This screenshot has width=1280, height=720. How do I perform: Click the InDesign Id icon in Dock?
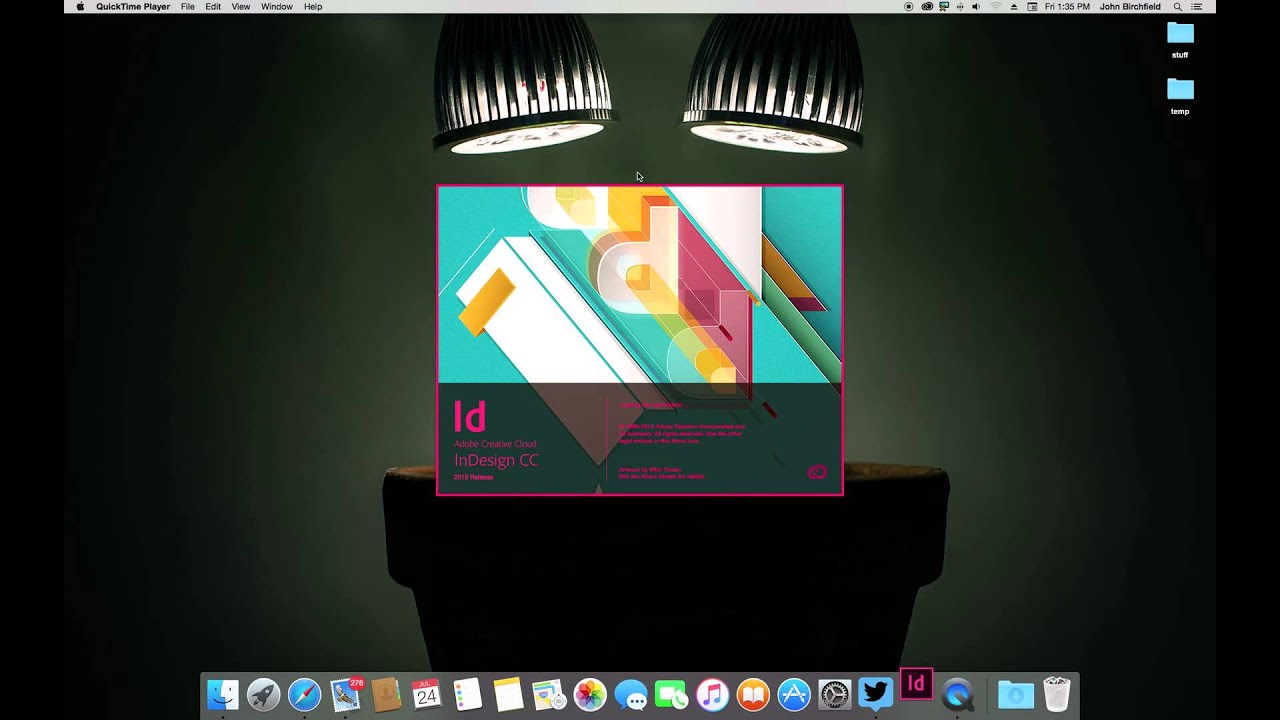[916, 685]
